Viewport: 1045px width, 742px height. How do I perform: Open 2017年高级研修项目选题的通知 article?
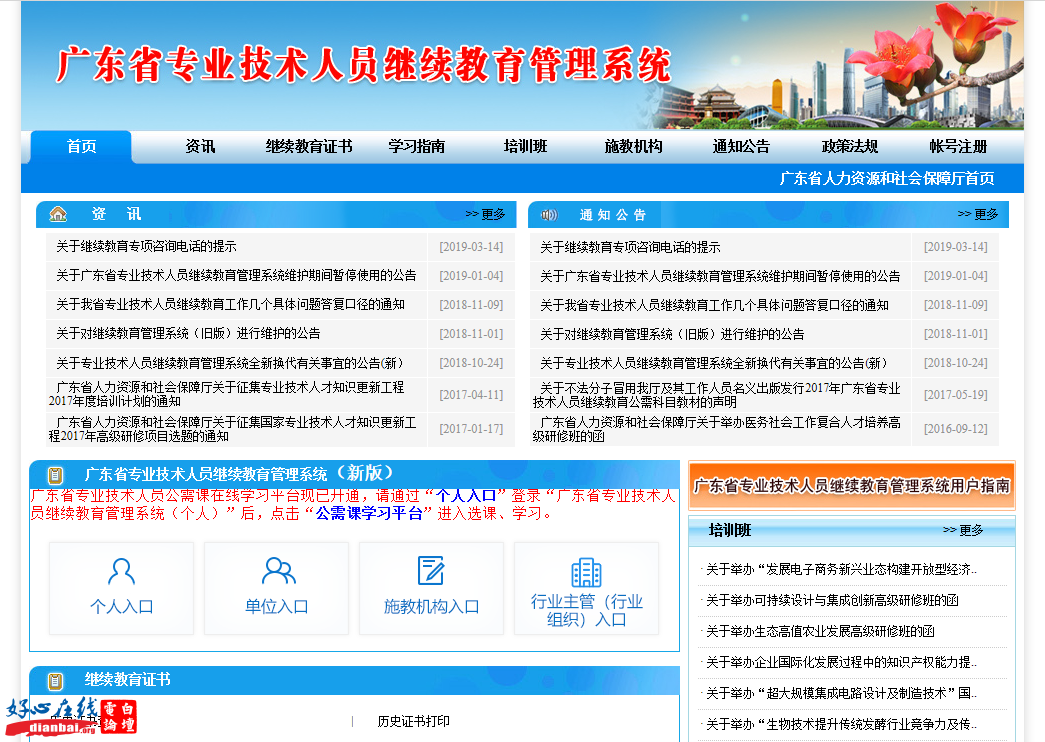click(233, 429)
